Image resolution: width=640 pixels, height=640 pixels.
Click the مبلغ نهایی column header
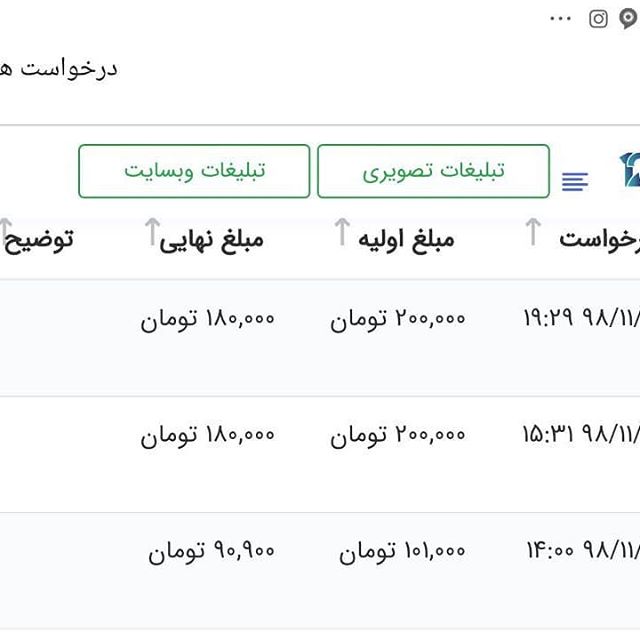pyautogui.click(x=211, y=240)
